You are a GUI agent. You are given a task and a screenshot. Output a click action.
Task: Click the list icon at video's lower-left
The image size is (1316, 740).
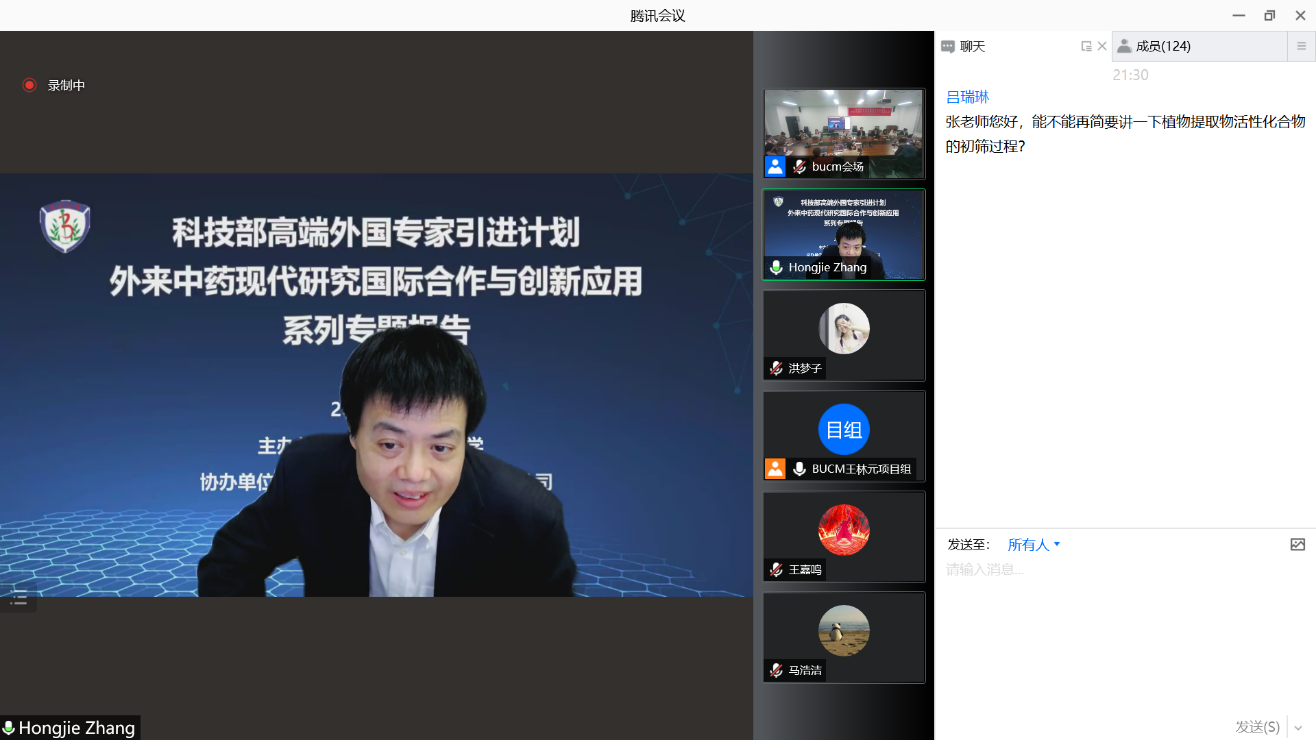tap(18, 600)
